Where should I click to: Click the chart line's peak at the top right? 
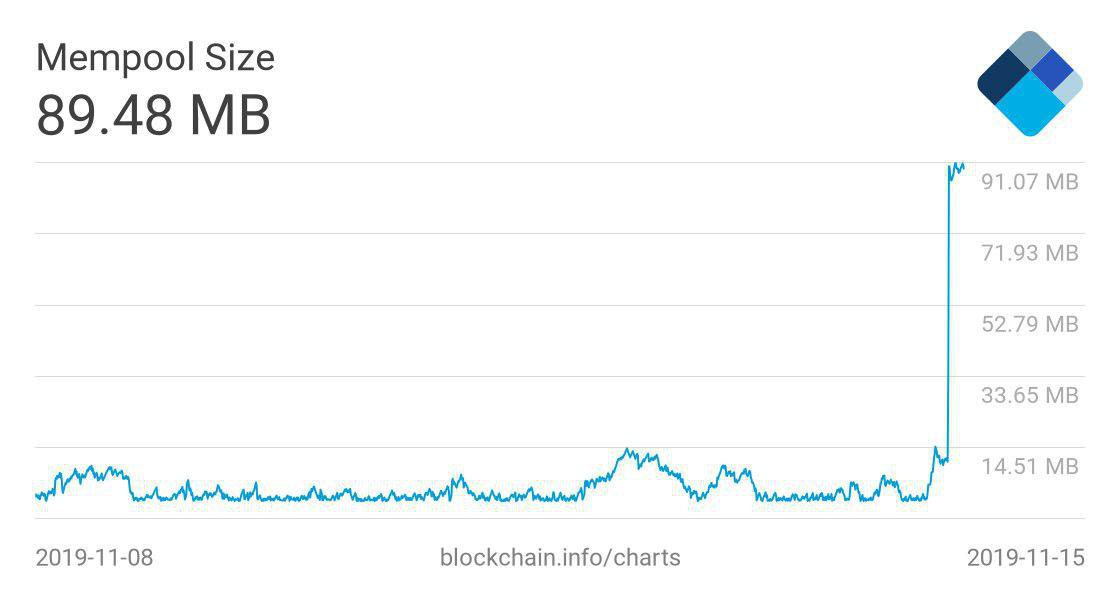coord(958,166)
